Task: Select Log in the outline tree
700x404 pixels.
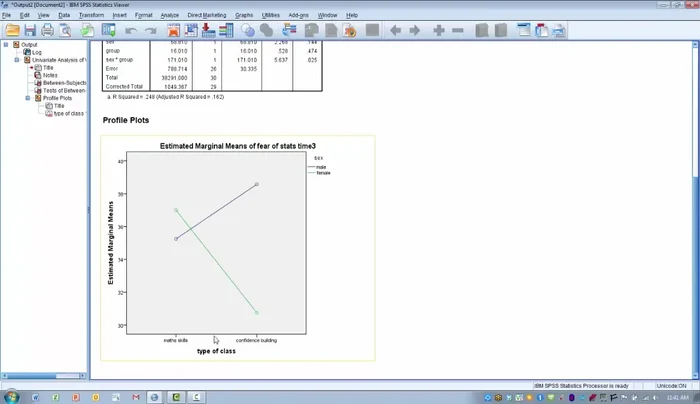Action: click(37, 52)
